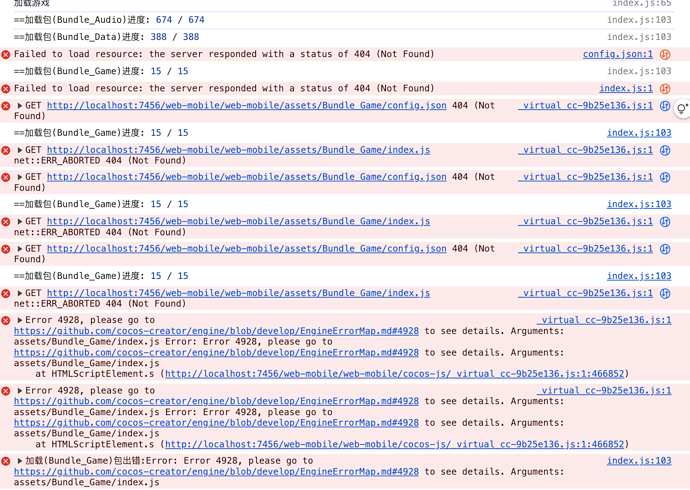Click the index.js:103 source on the Bundle_Data row
The width and height of the screenshot is (690, 490).
(639, 37)
